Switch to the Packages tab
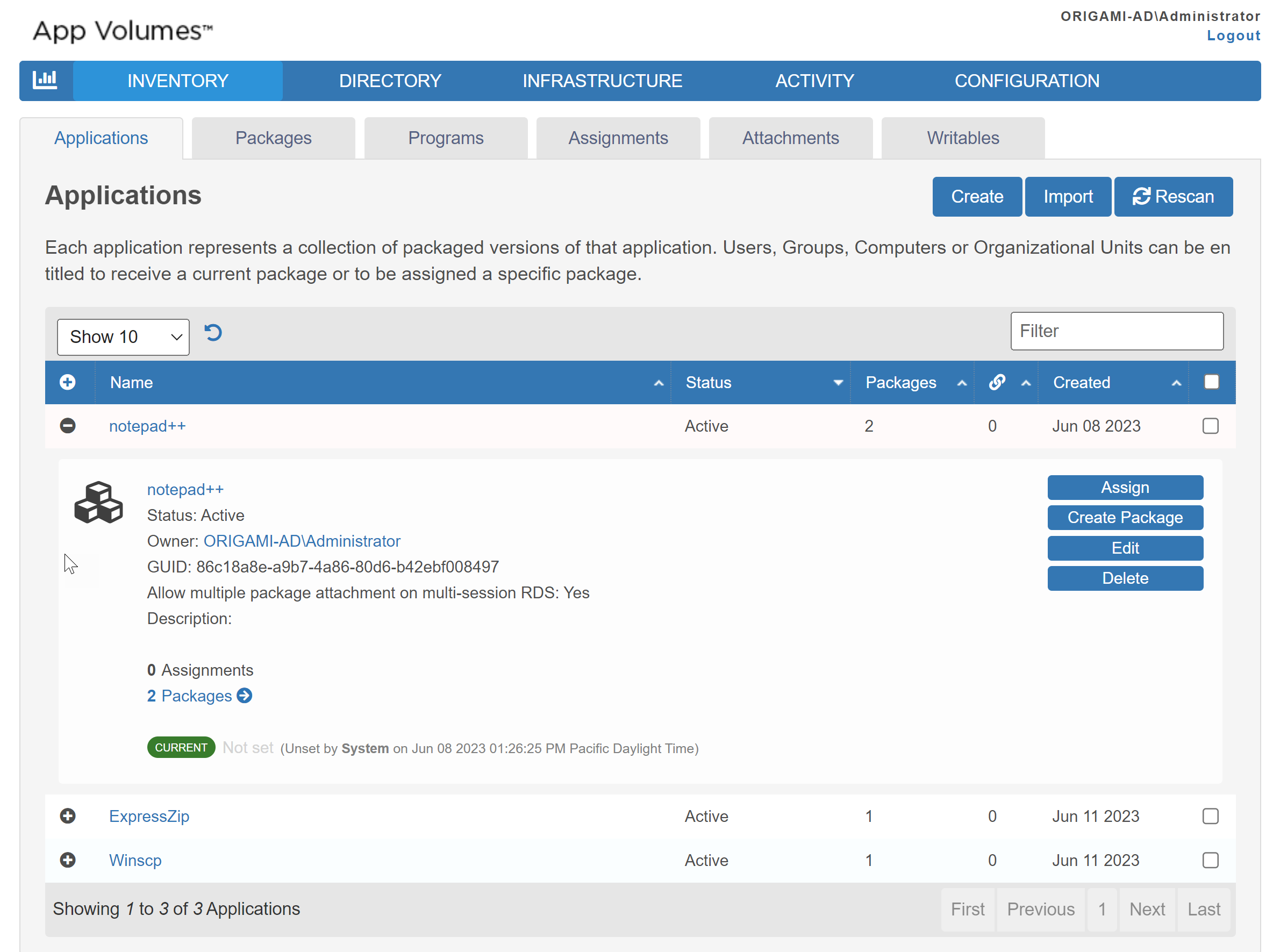 click(x=273, y=138)
